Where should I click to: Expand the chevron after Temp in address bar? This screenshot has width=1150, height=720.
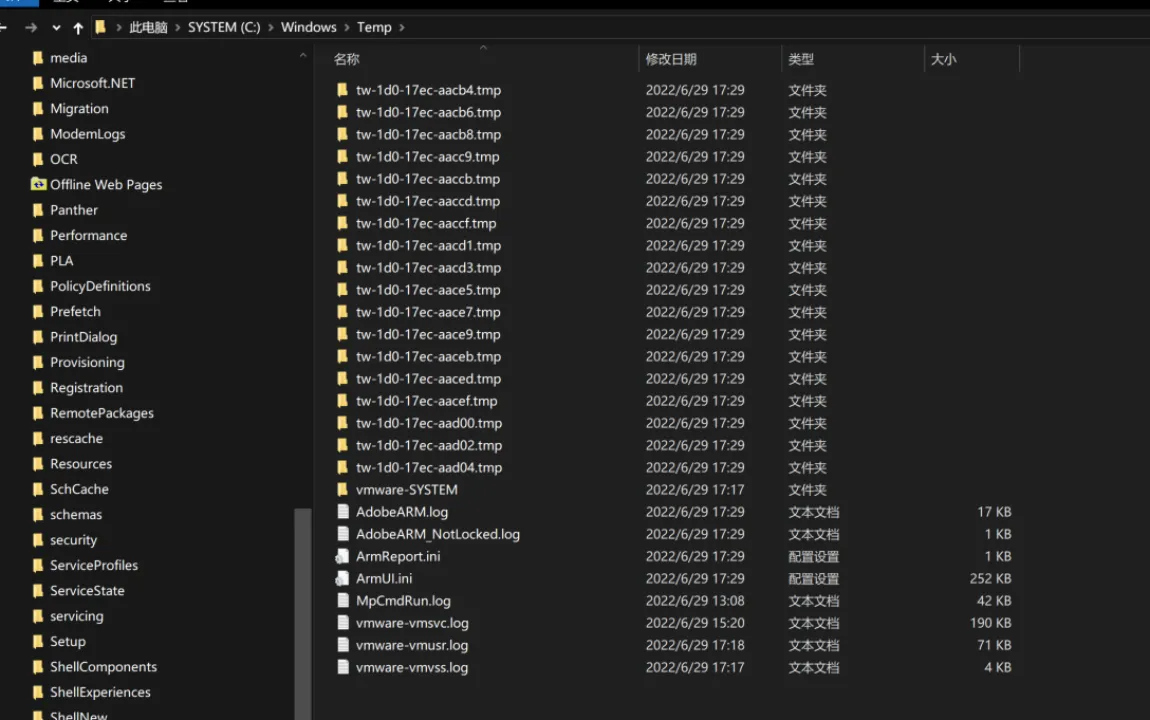(x=402, y=28)
